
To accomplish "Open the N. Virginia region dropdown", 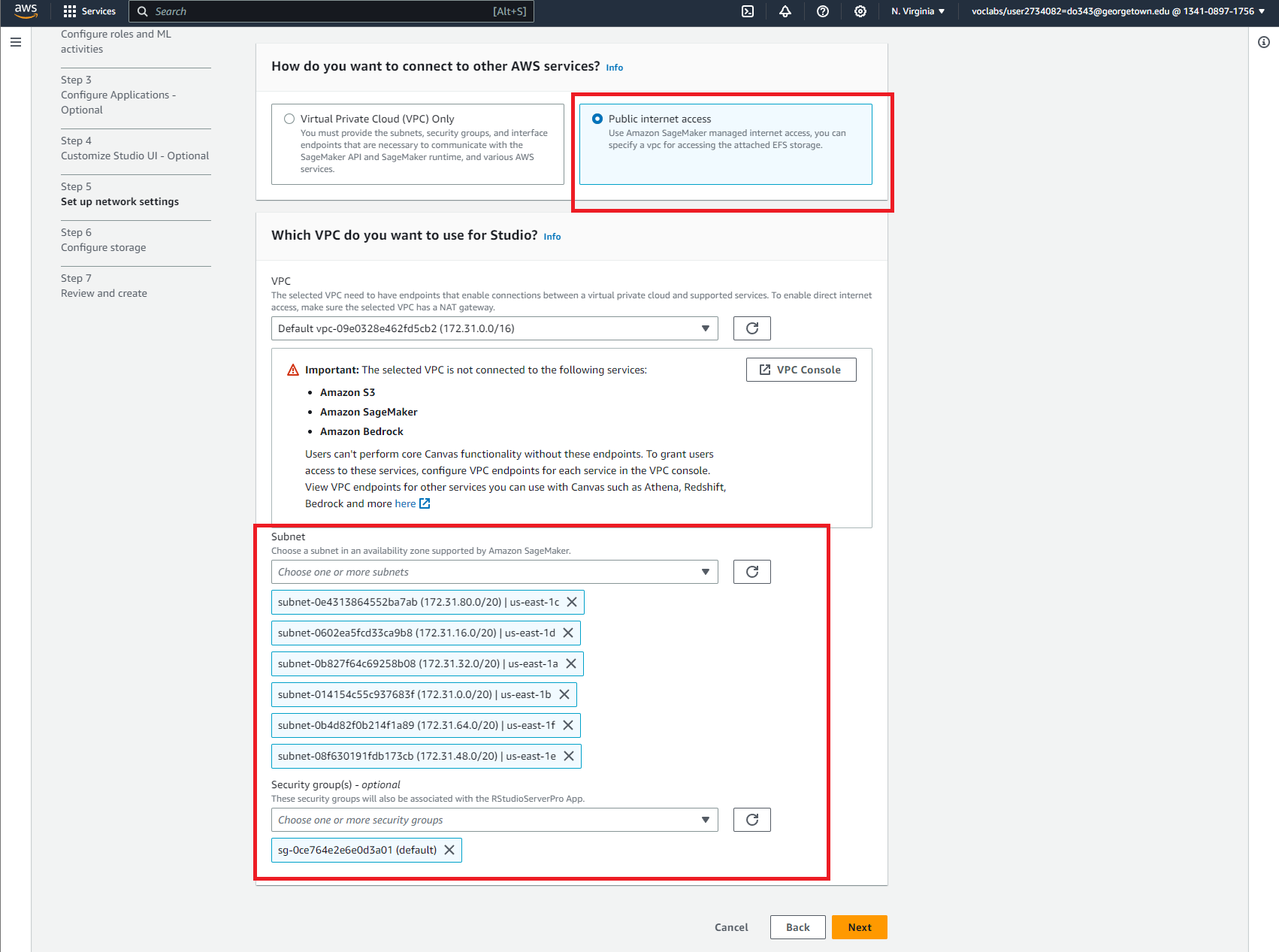I will [x=918, y=11].
